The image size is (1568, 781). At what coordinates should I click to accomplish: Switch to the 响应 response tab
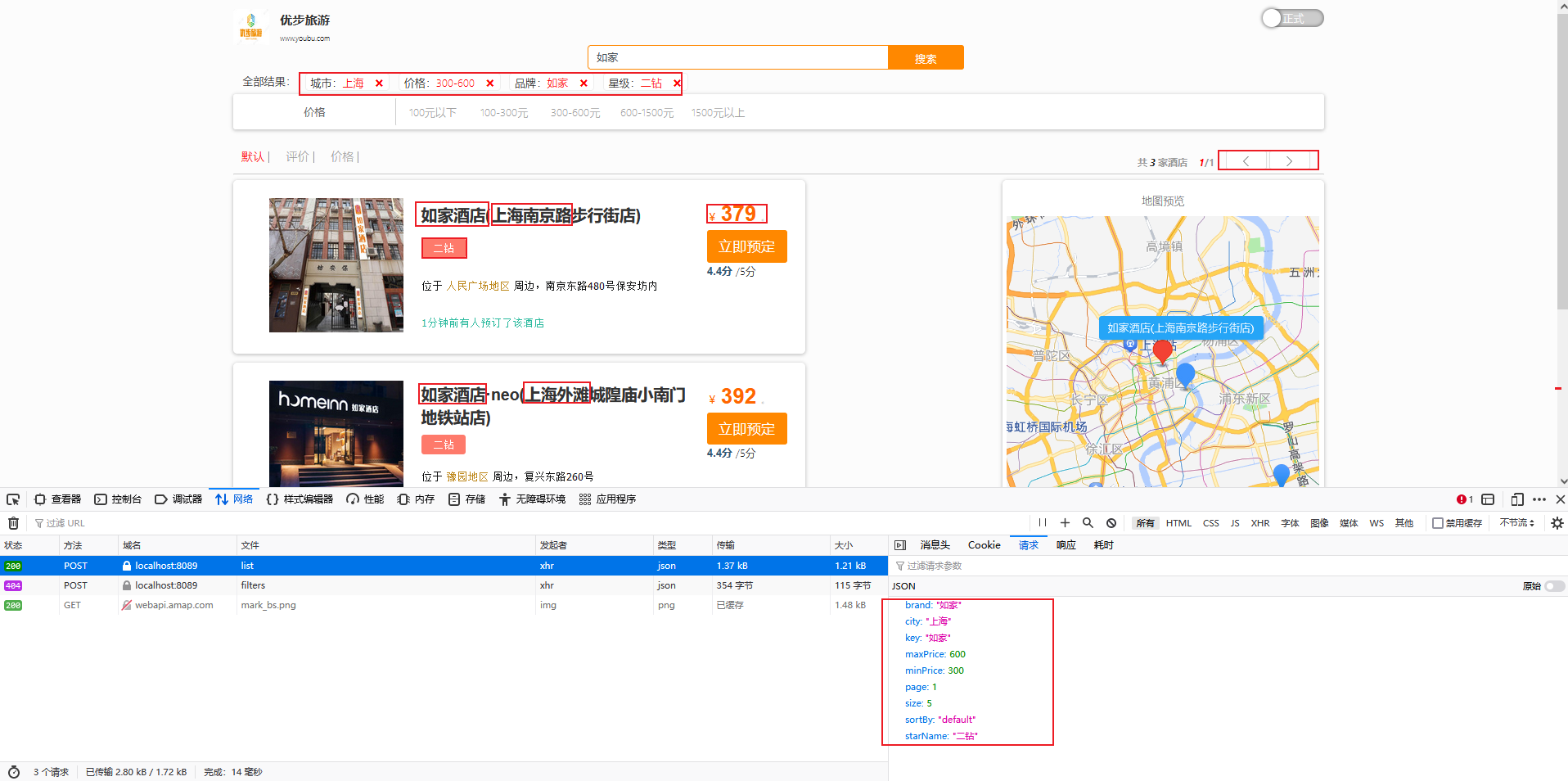coord(1066,545)
